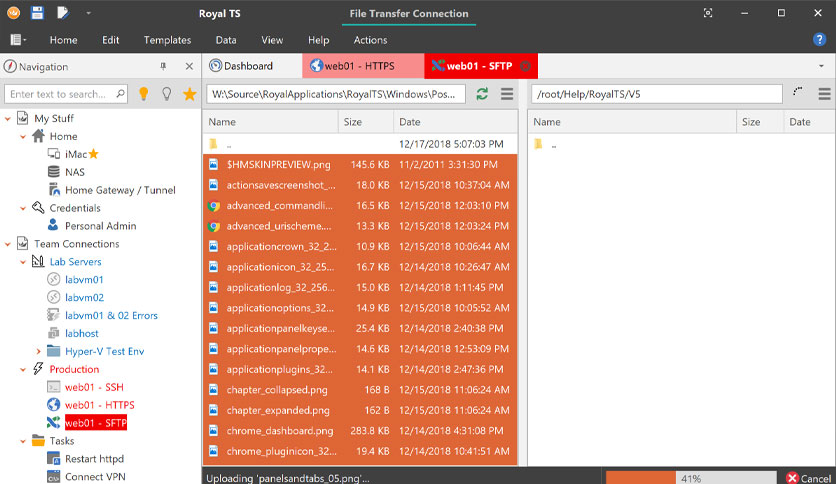Sort local files by Date column

(x=455, y=122)
